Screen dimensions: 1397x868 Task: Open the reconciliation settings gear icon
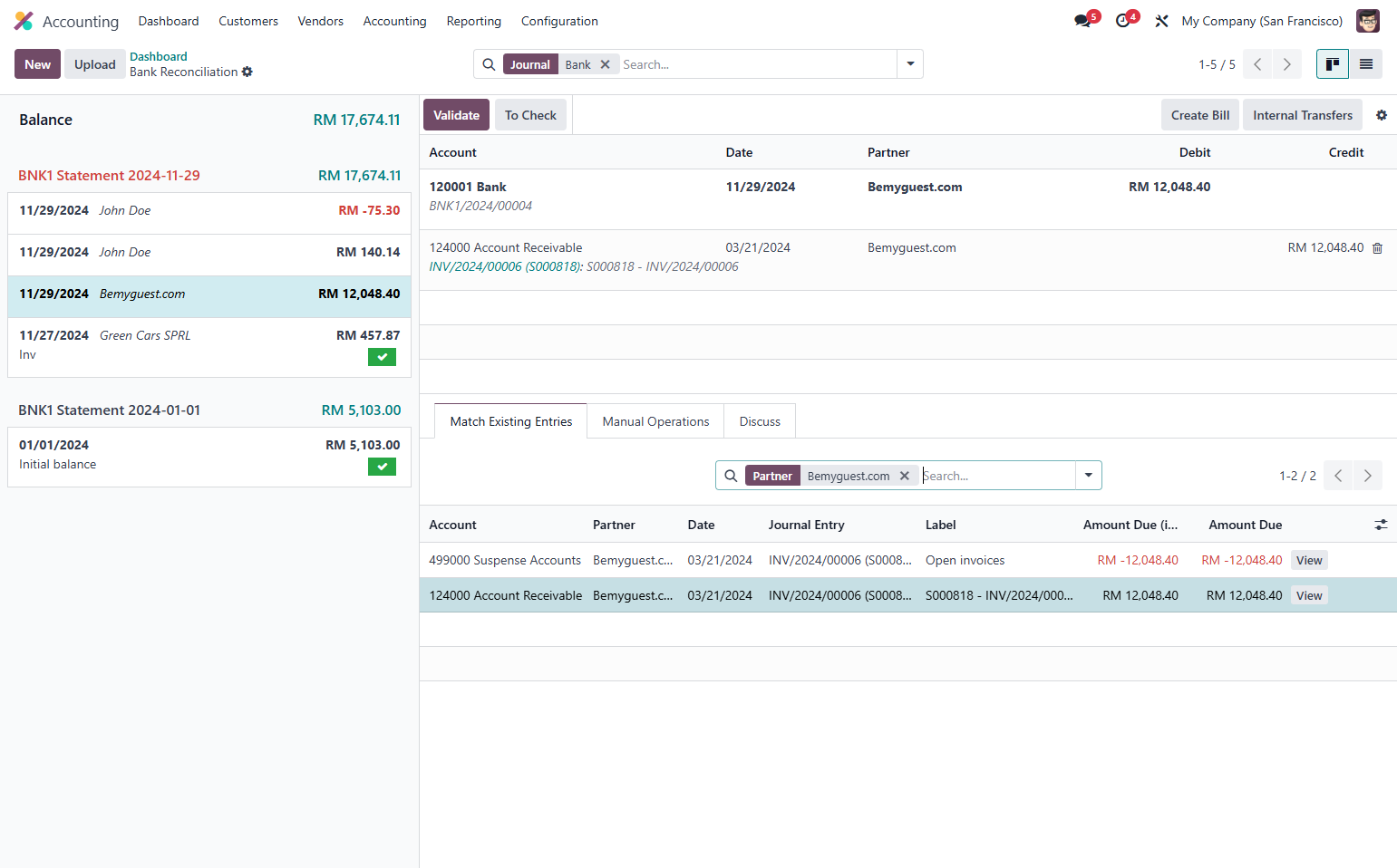coord(1382,115)
